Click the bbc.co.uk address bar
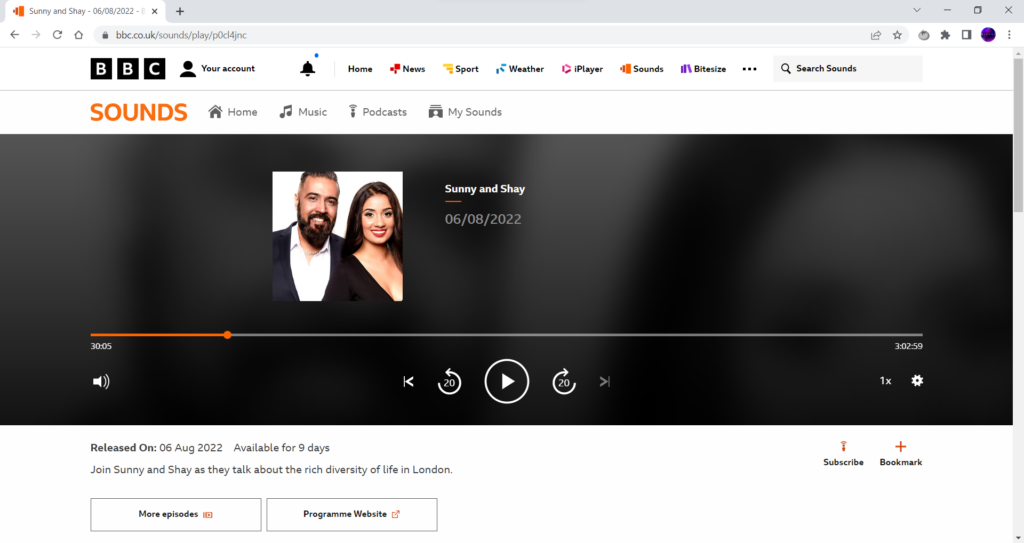This screenshot has height=543, width=1024. (x=483, y=35)
